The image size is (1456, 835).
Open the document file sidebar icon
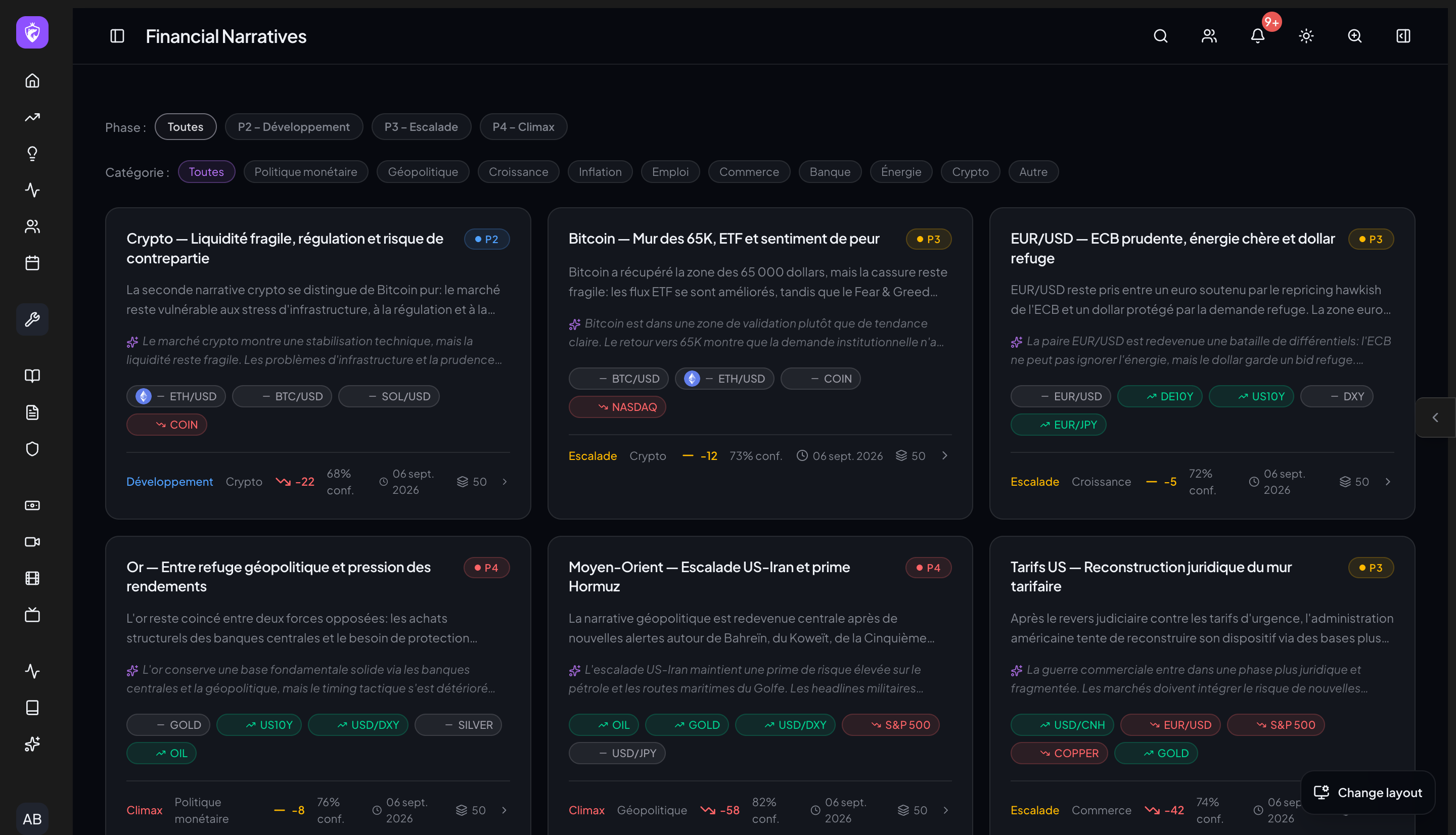[x=32, y=412]
